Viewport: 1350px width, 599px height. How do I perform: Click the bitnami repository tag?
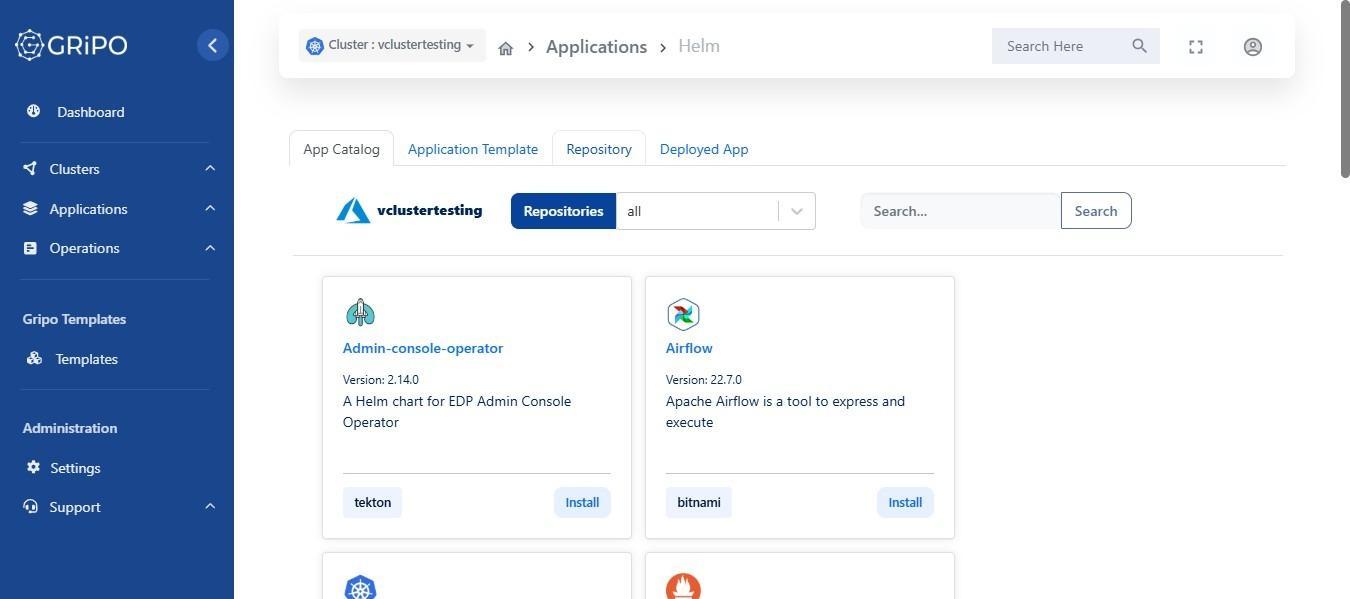tap(699, 502)
